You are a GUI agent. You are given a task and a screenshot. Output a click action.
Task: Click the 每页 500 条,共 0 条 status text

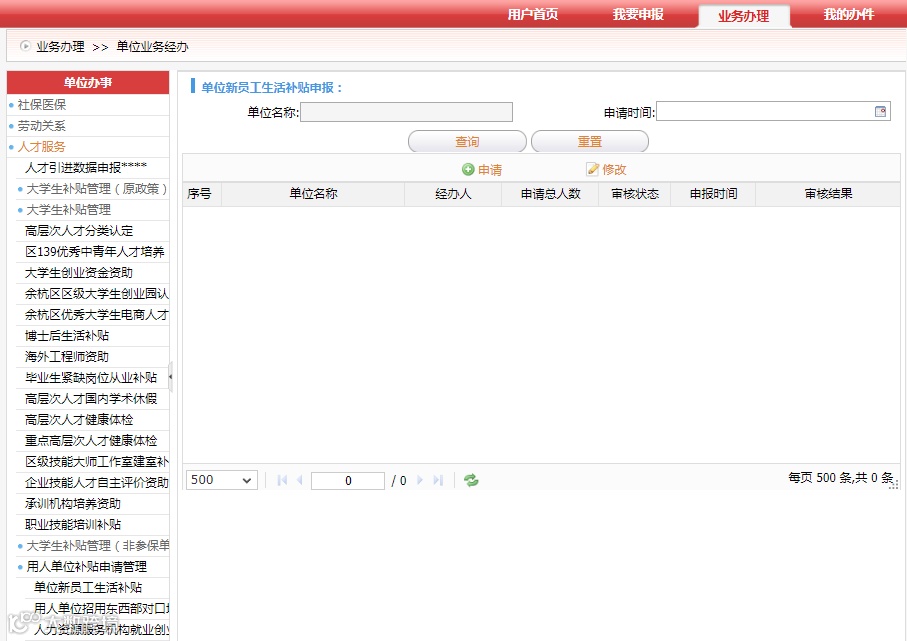(x=841, y=478)
